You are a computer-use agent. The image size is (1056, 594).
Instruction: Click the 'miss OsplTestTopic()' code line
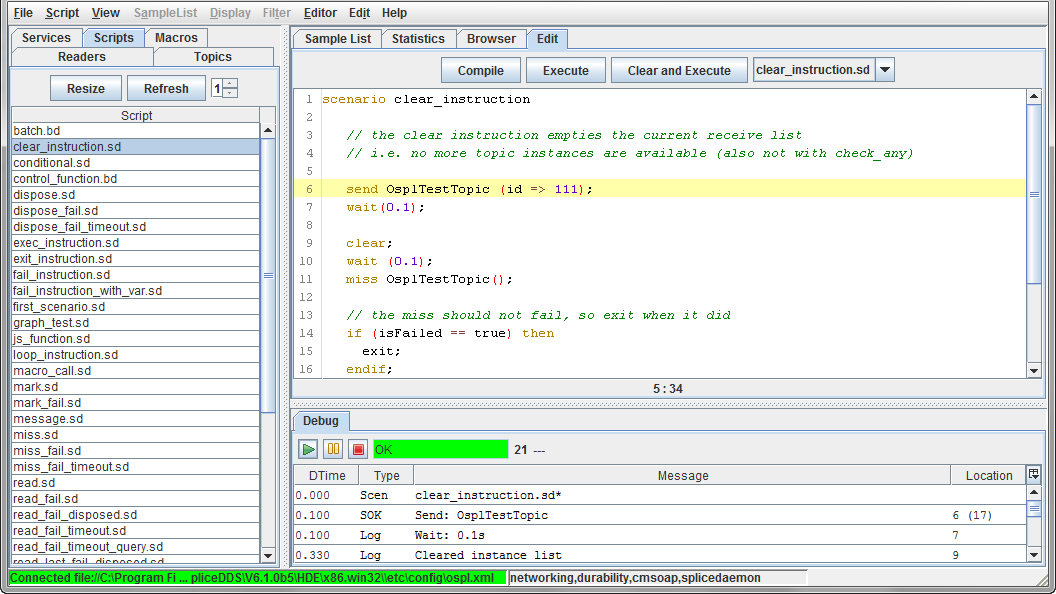(429, 279)
